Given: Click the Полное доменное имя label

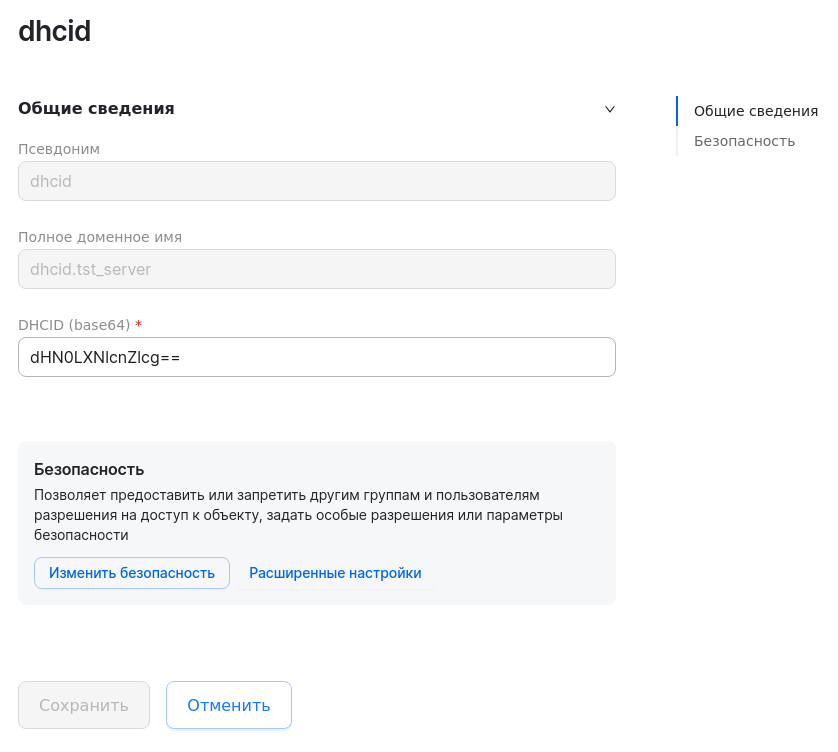Looking at the screenshot, I should point(99,237).
